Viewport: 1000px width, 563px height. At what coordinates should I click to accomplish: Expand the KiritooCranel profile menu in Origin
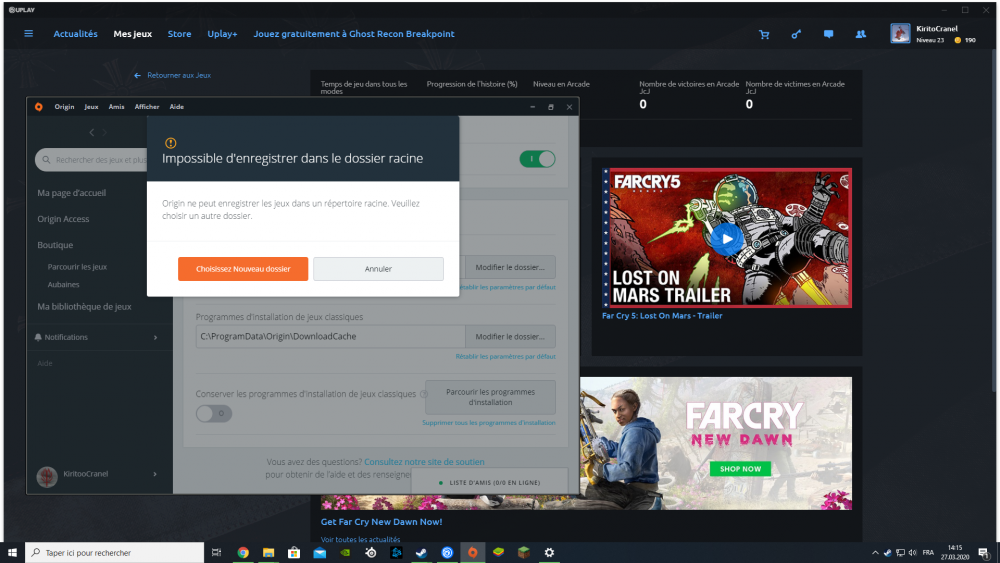[155, 474]
